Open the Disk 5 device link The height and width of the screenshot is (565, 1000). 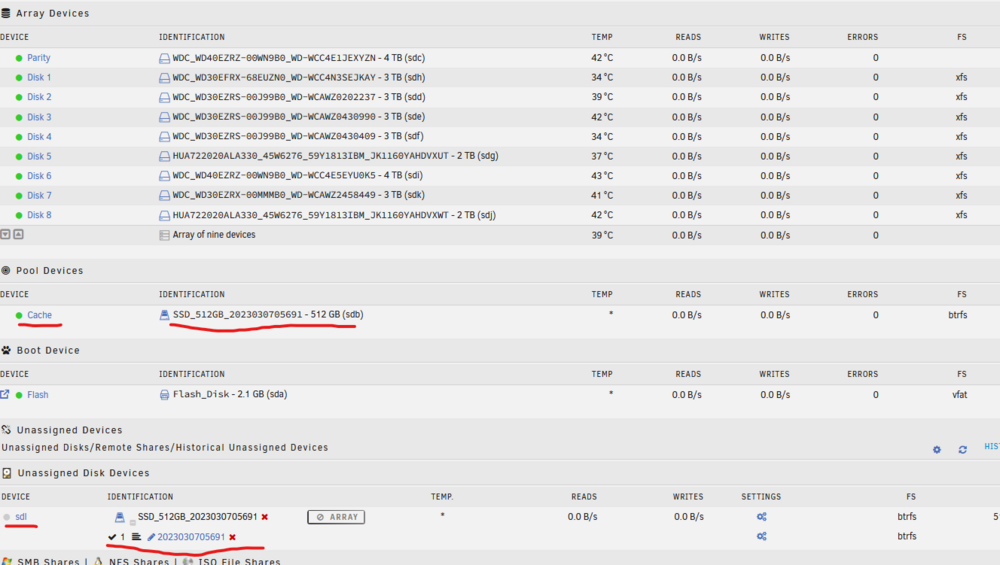[40, 156]
